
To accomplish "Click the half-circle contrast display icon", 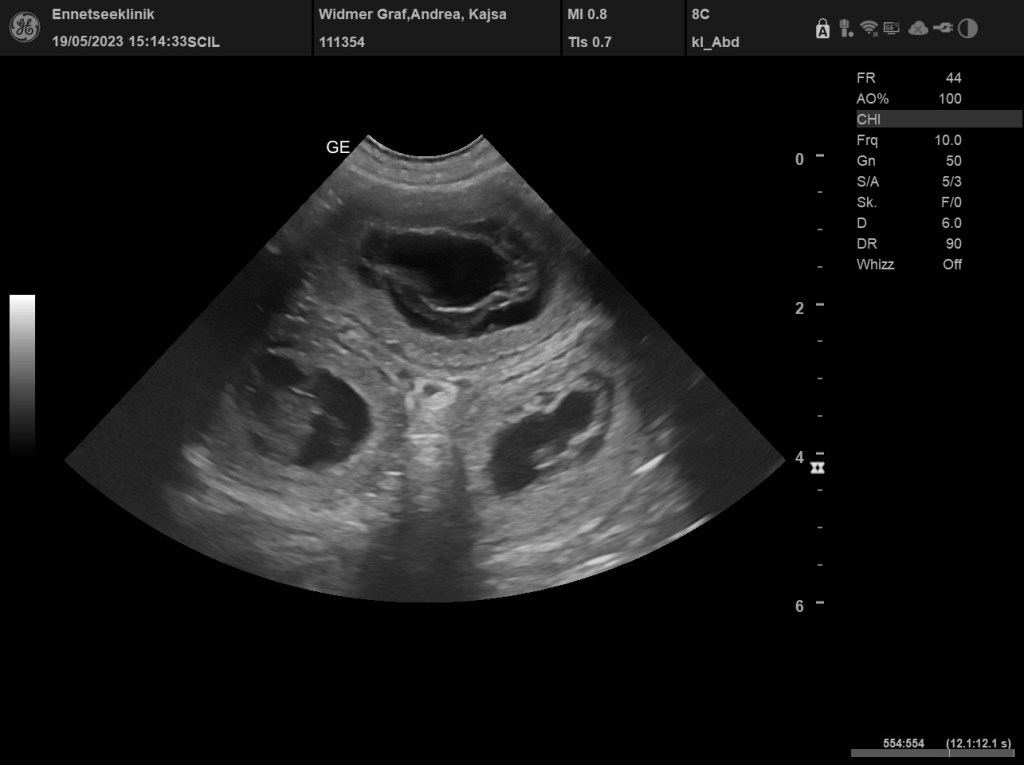I will coord(967,28).
